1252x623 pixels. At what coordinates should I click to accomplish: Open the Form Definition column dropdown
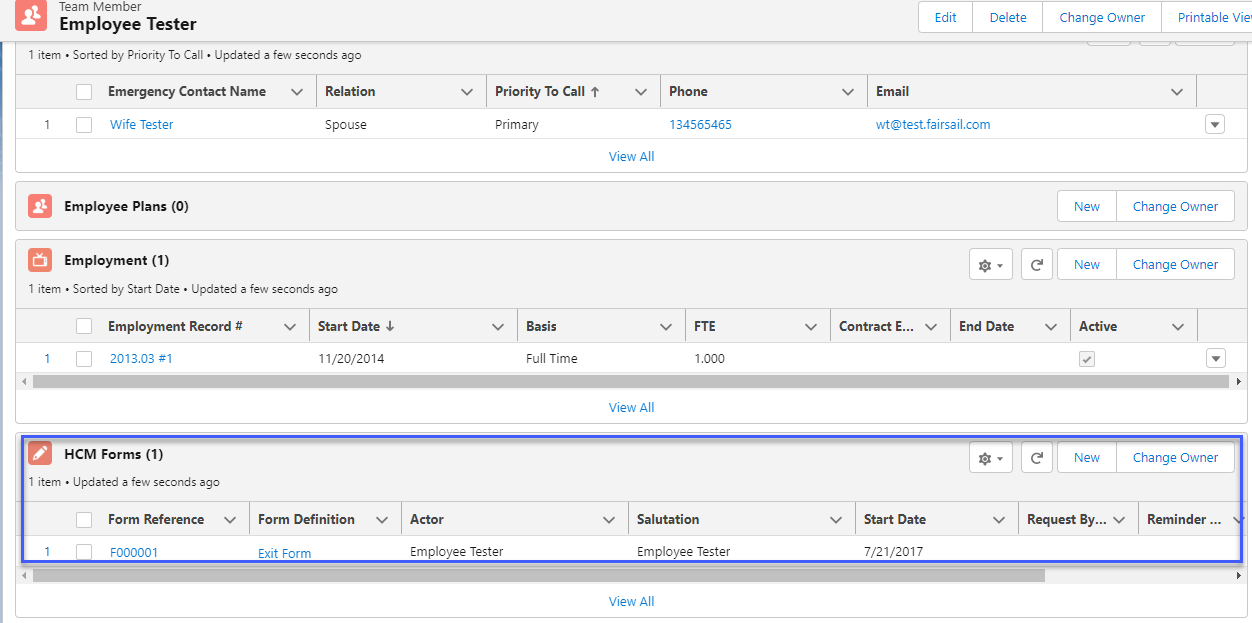[x=381, y=520]
